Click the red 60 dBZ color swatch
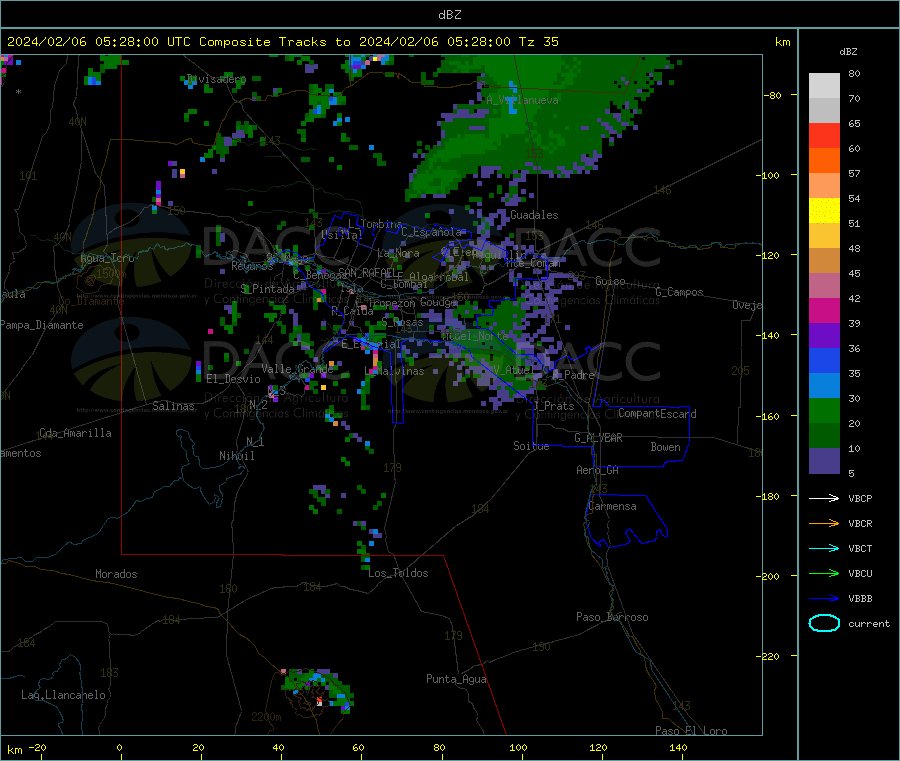The height and width of the screenshot is (761, 900). 824,135
